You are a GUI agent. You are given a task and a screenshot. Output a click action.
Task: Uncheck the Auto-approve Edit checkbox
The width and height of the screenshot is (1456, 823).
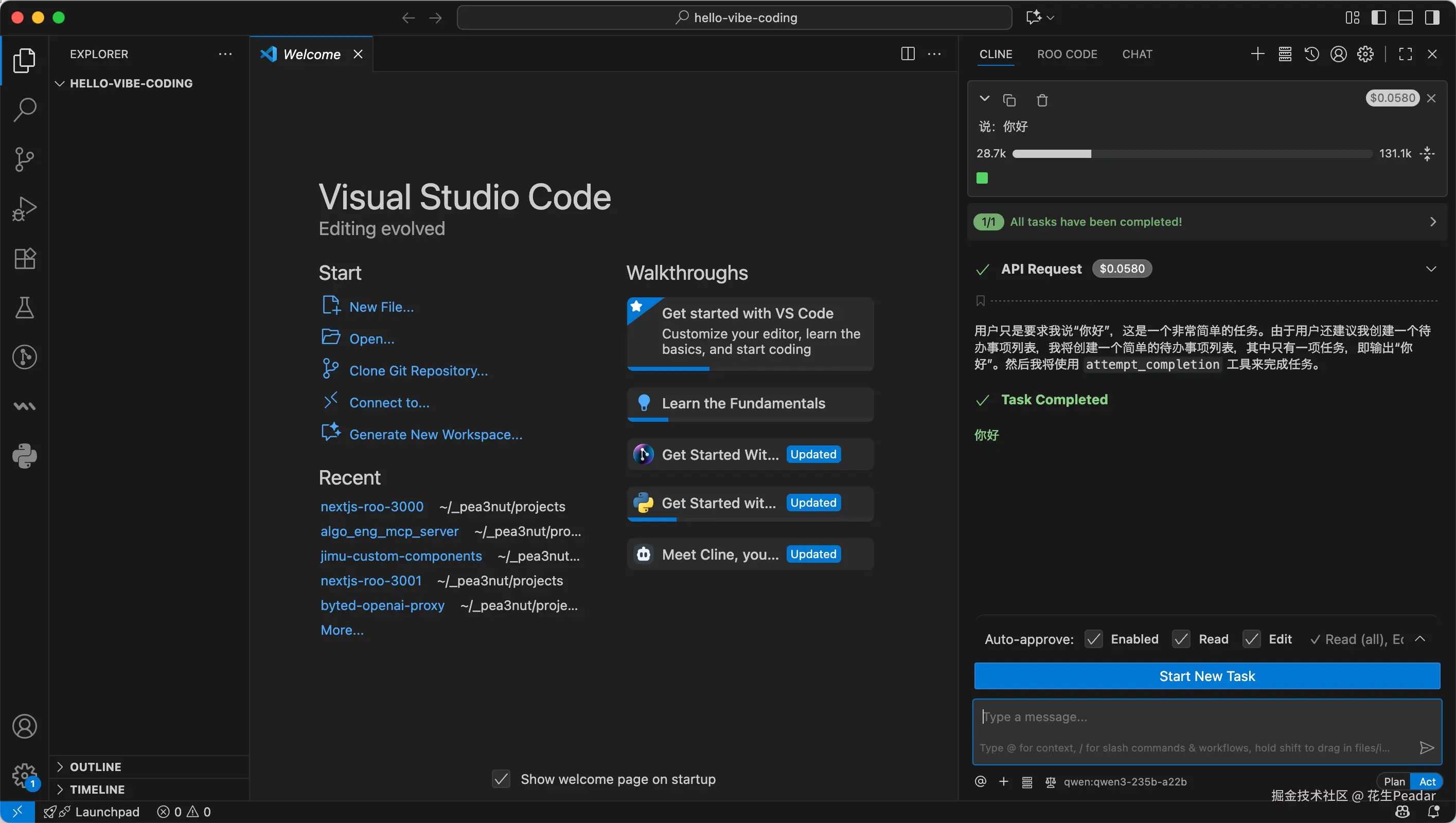click(x=1251, y=639)
